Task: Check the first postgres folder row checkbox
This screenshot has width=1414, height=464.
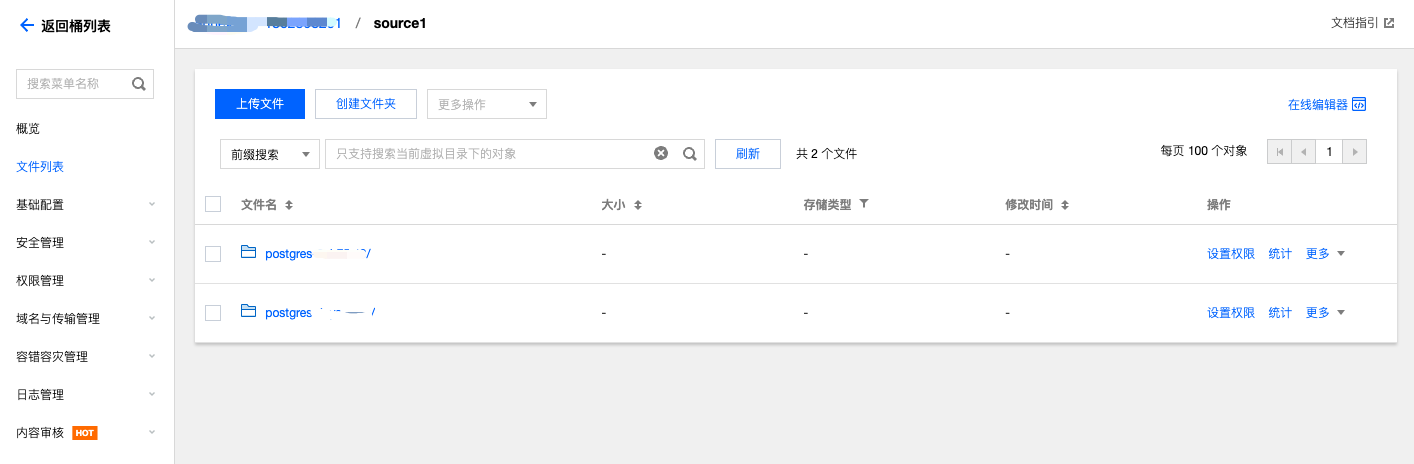Action: 213,254
